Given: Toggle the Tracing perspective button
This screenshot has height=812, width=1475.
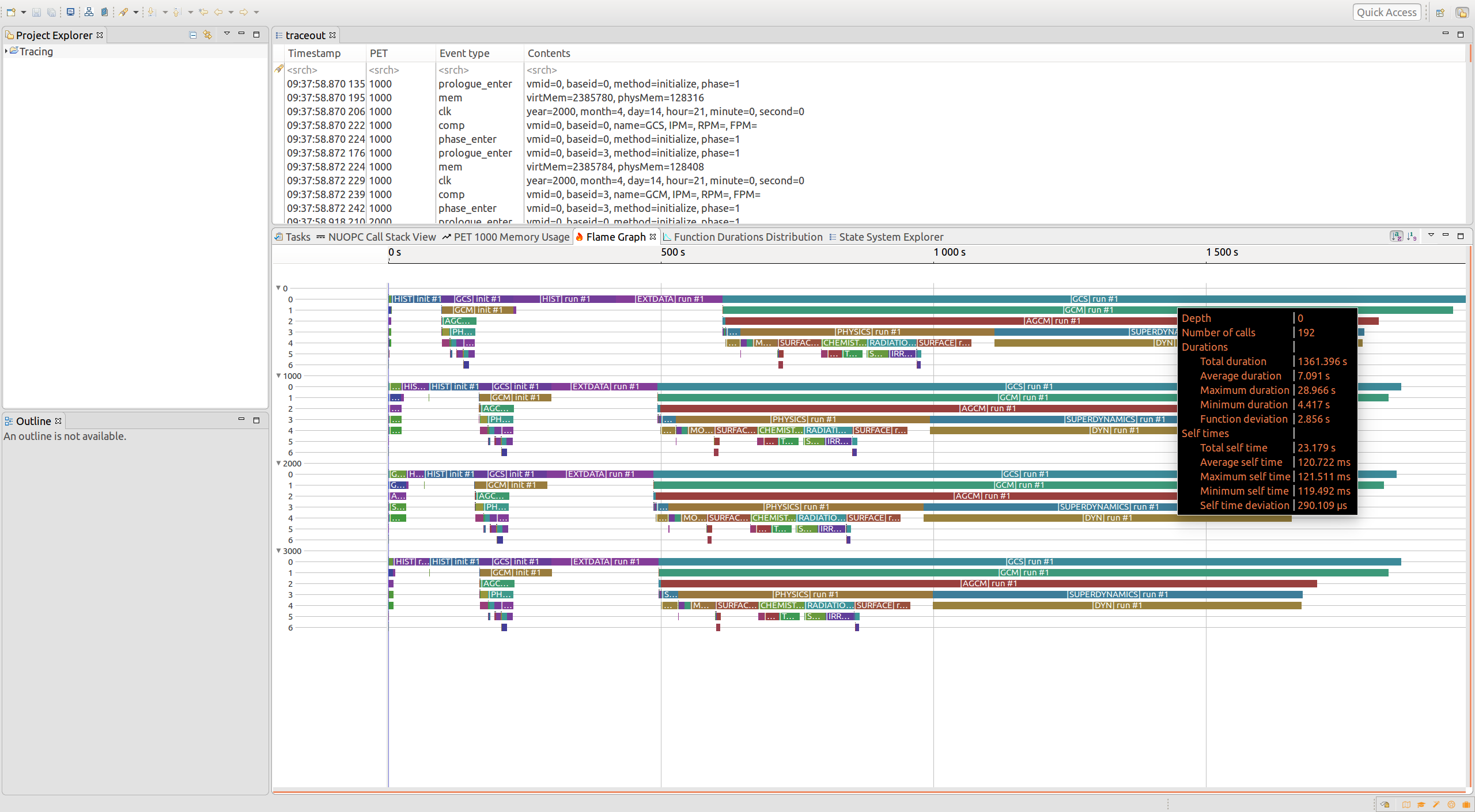Looking at the screenshot, I should point(1462,13).
